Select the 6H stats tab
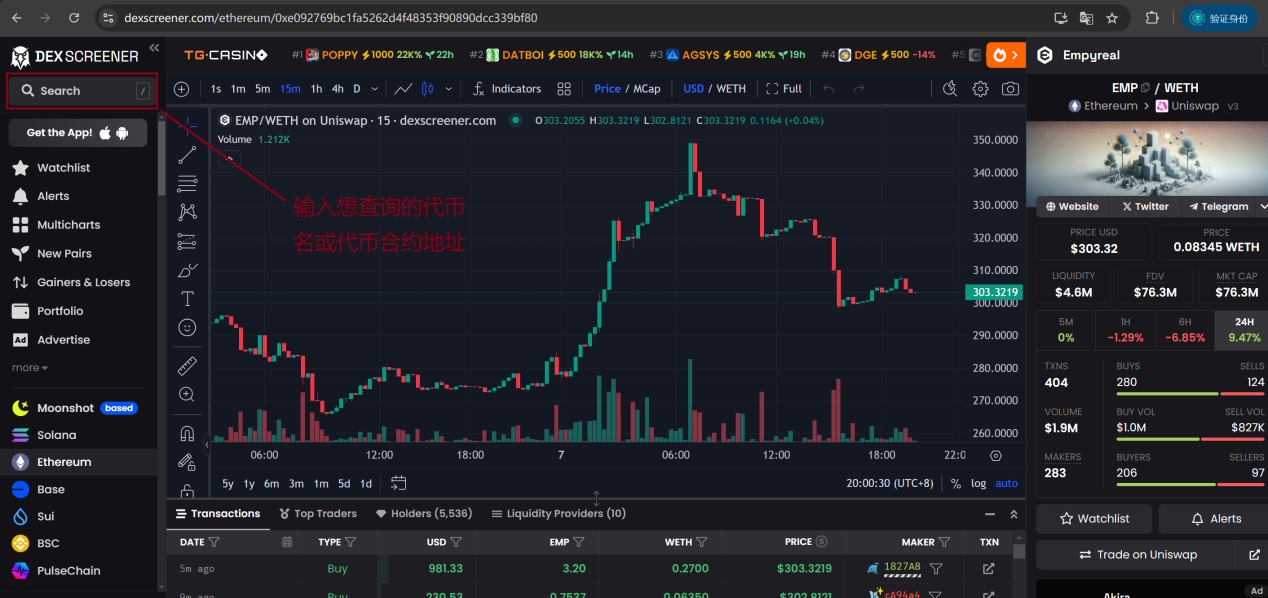 click(x=1185, y=329)
